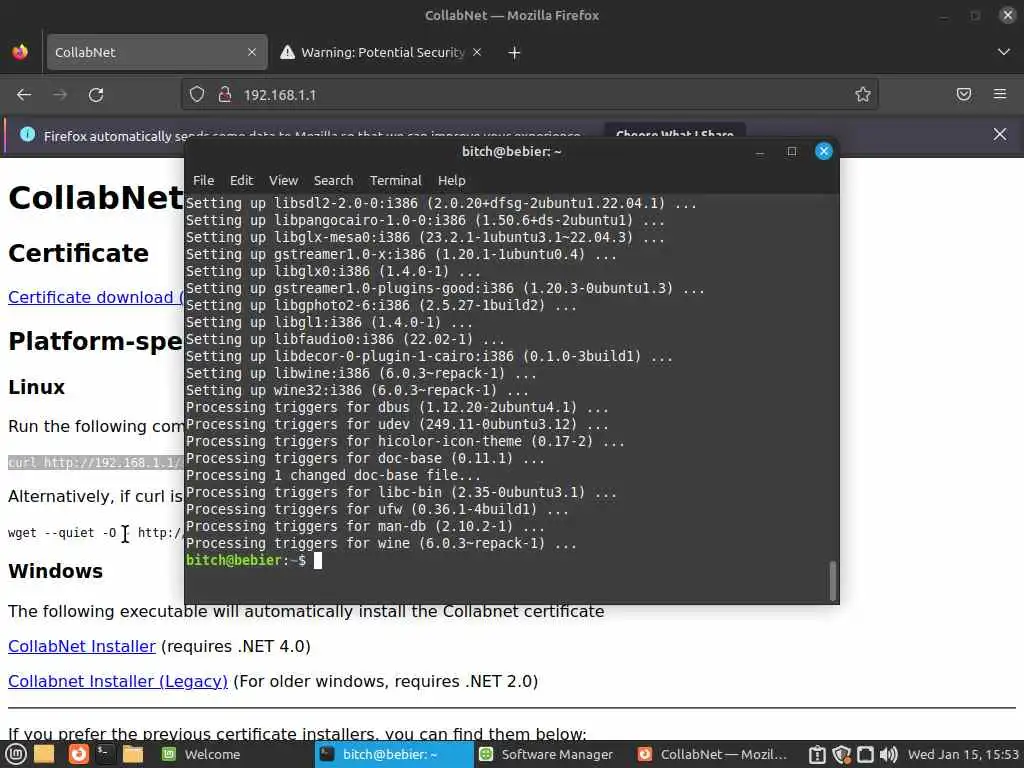
Task: Open the Firefox hamburger application menu
Action: point(1000,94)
